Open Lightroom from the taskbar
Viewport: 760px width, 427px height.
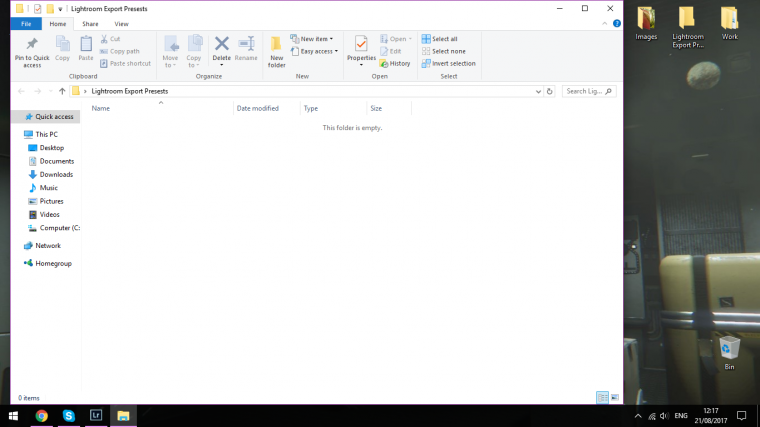[x=96, y=416]
